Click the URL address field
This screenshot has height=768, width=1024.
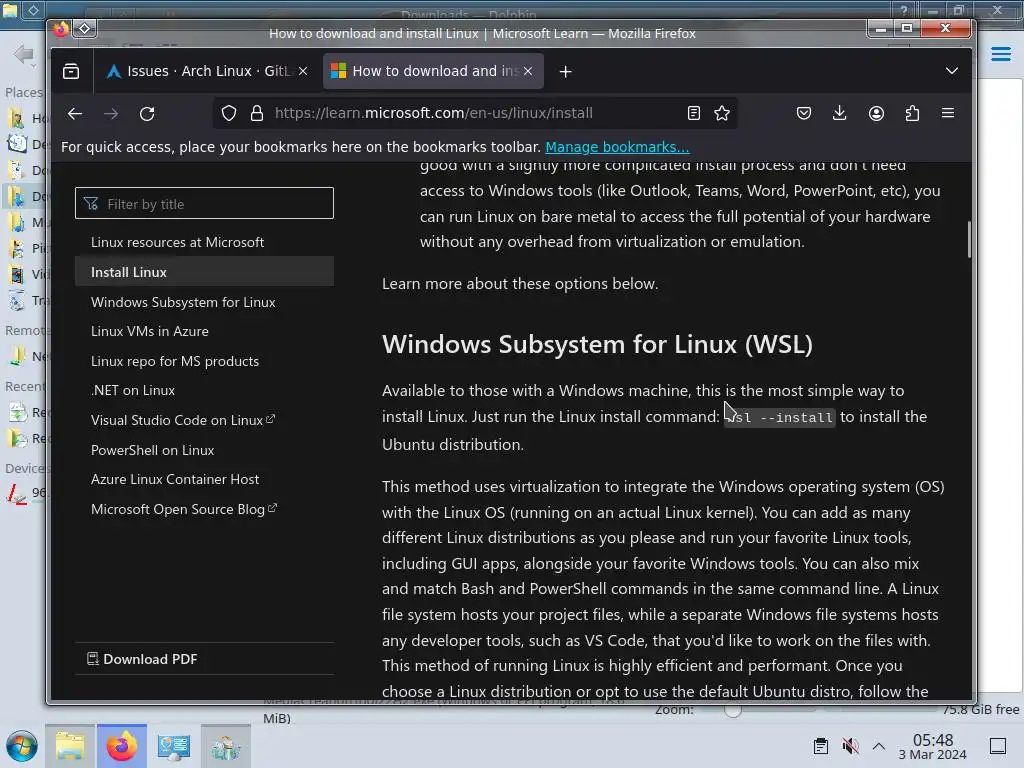click(473, 114)
